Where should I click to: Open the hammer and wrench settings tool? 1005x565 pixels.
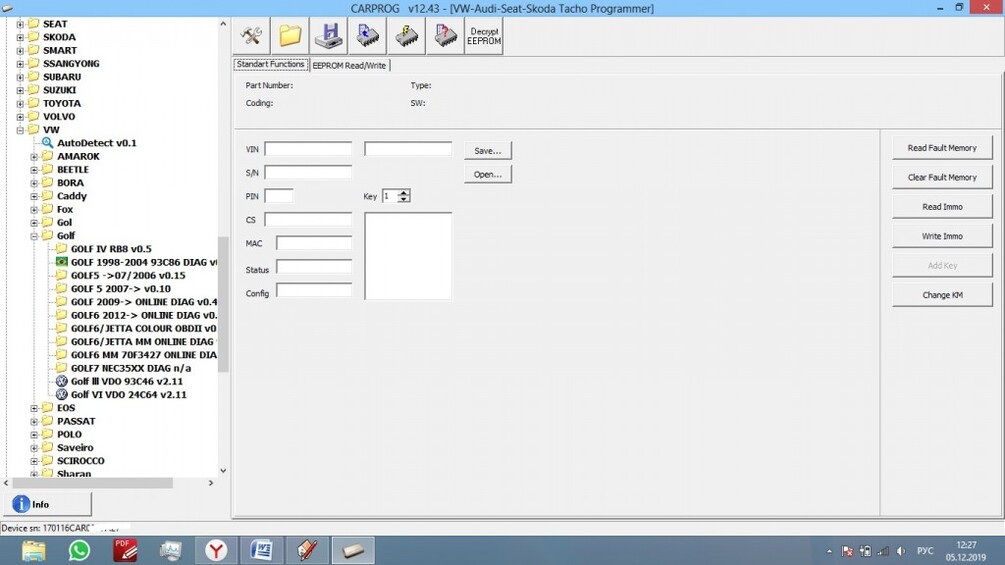coord(251,36)
